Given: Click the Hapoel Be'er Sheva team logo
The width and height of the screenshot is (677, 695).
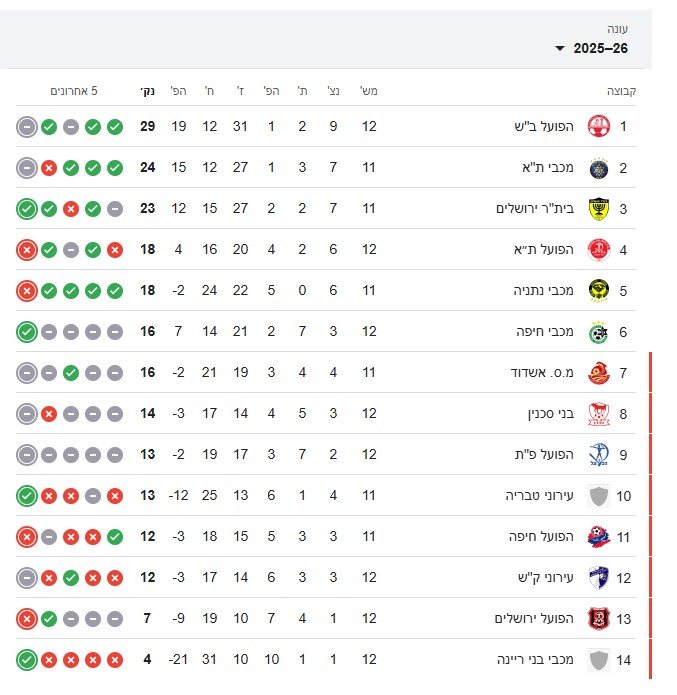Looking at the screenshot, I should (x=599, y=127).
